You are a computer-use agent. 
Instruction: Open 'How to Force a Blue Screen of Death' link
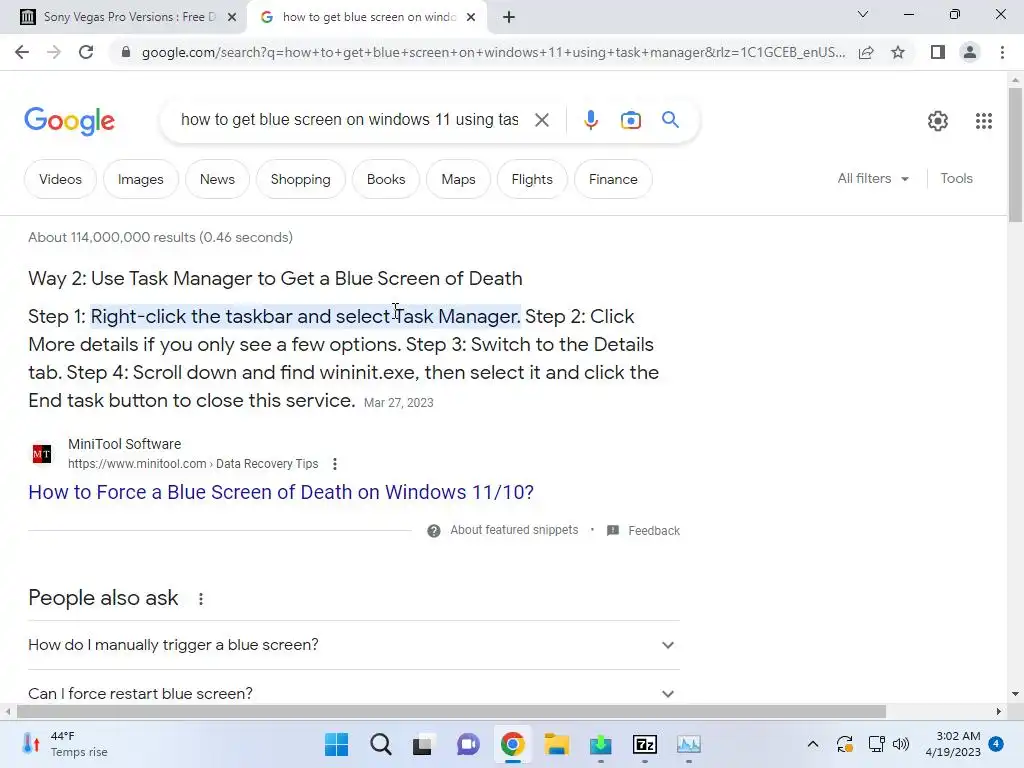pyautogui.click(x=281, y=492)
